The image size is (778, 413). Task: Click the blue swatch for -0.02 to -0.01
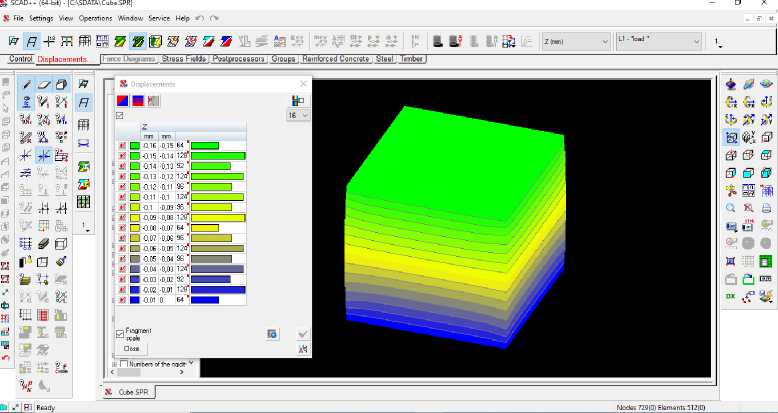134,289
